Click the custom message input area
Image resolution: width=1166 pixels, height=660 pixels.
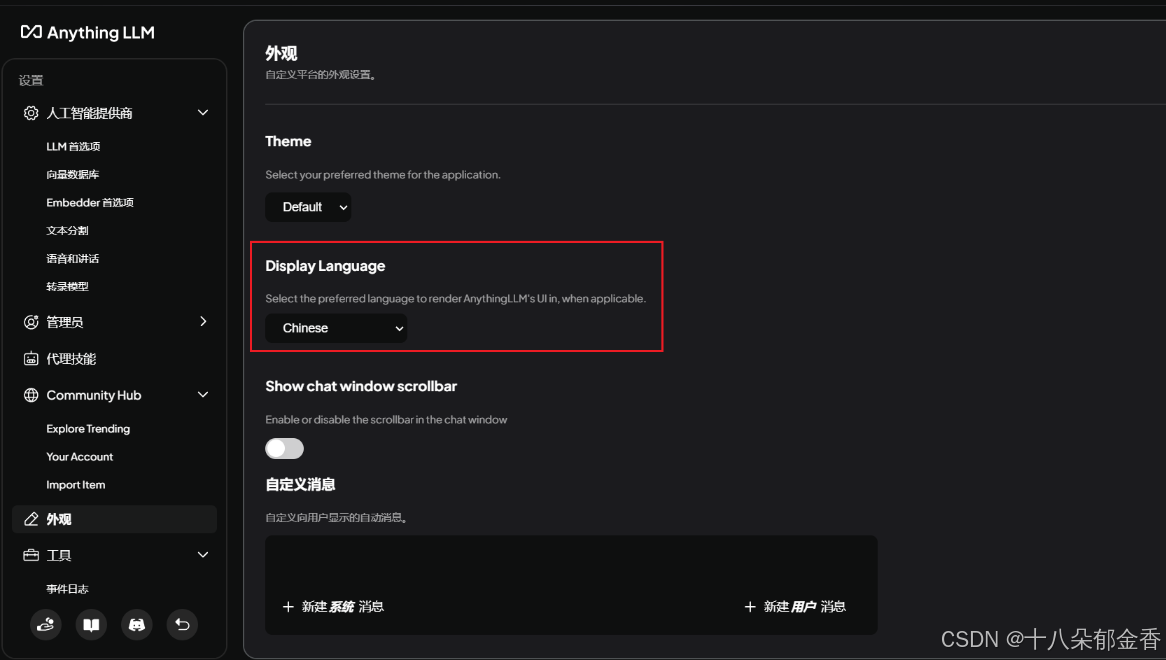pos(570,560)
